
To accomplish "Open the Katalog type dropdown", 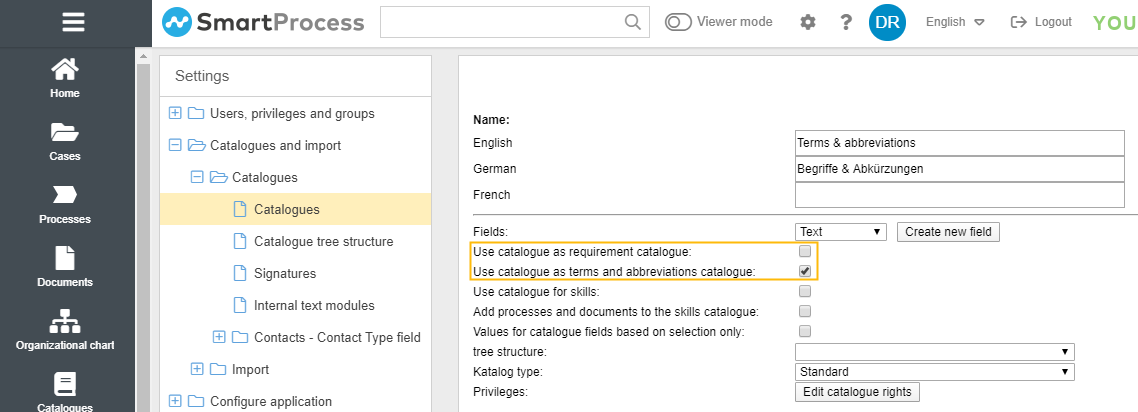I will 934,372.
